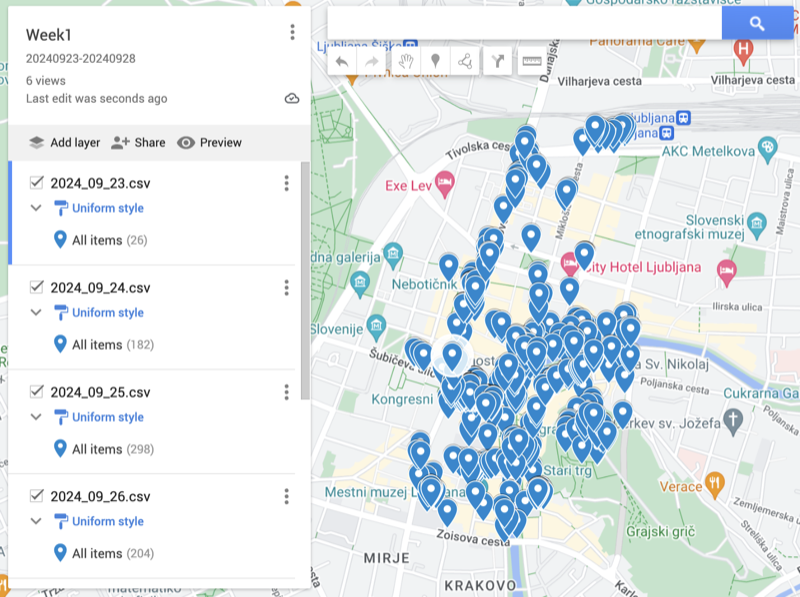Uncheck the 2024_09_23.csv layer checkbox
The width and height of the screenshot is (800, 597).
point(37,183)
